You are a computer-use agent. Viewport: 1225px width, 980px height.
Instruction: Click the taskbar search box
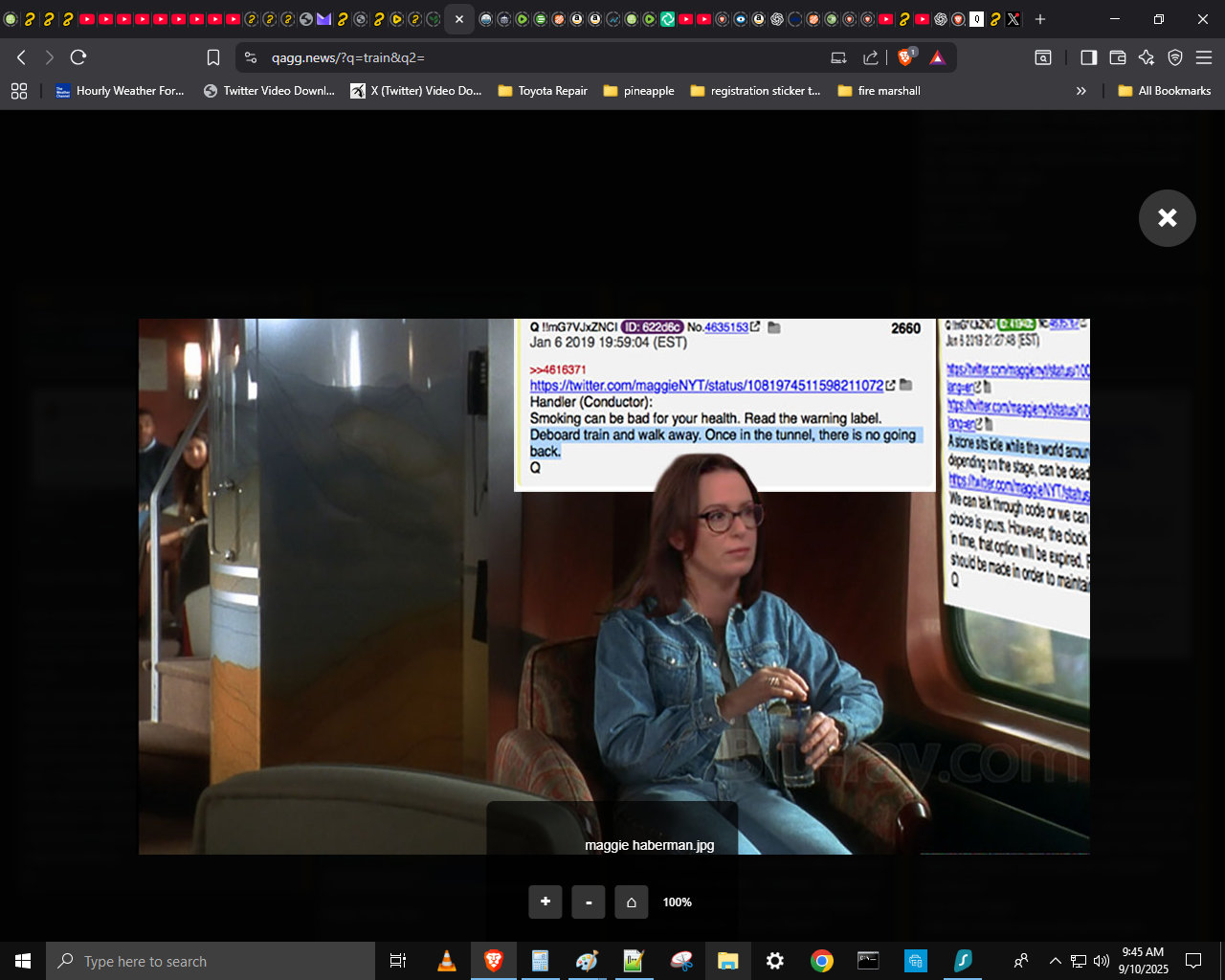211,961
